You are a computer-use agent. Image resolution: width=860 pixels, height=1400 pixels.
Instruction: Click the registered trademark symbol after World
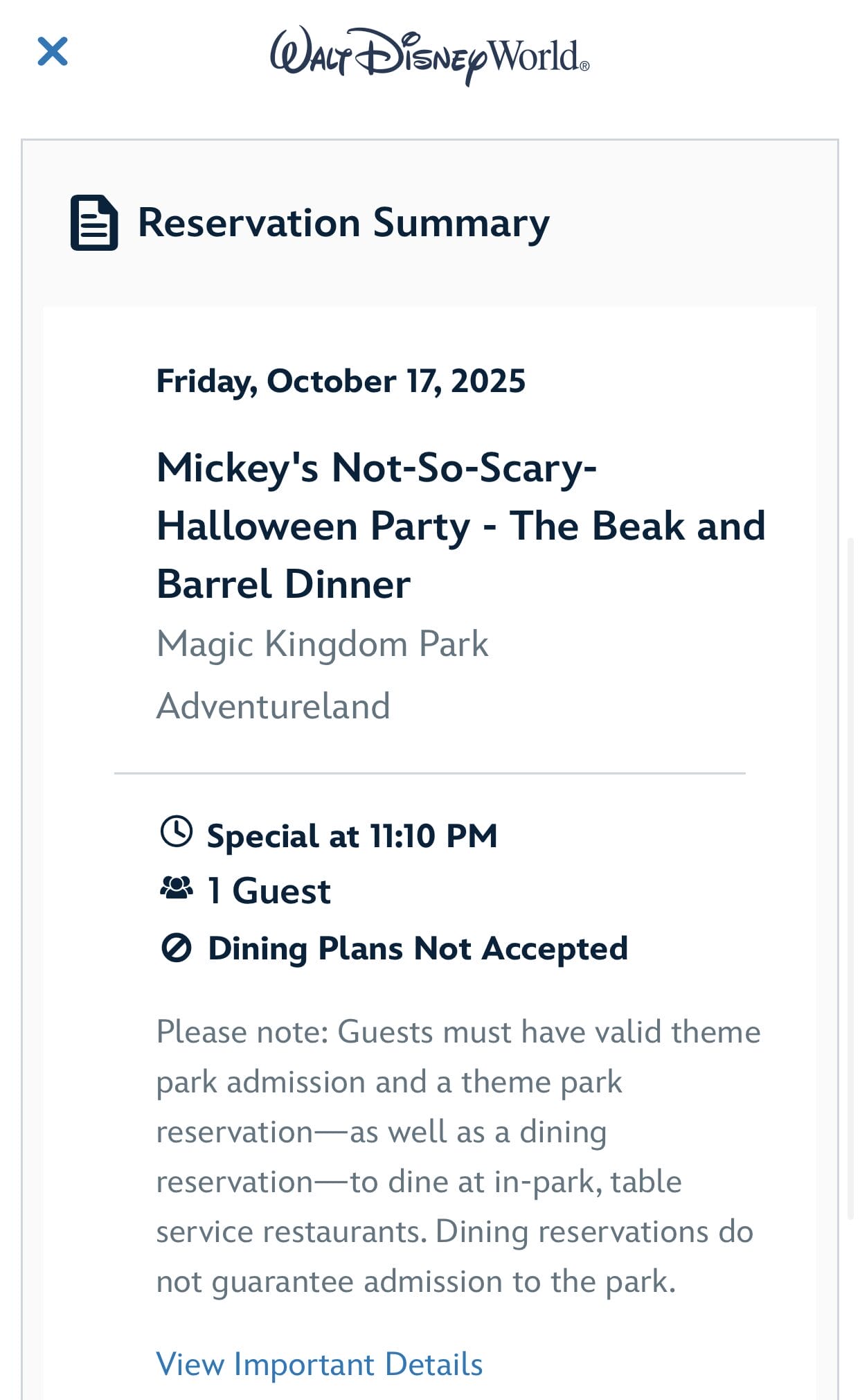pyautogui.click(x=584, y=67)
